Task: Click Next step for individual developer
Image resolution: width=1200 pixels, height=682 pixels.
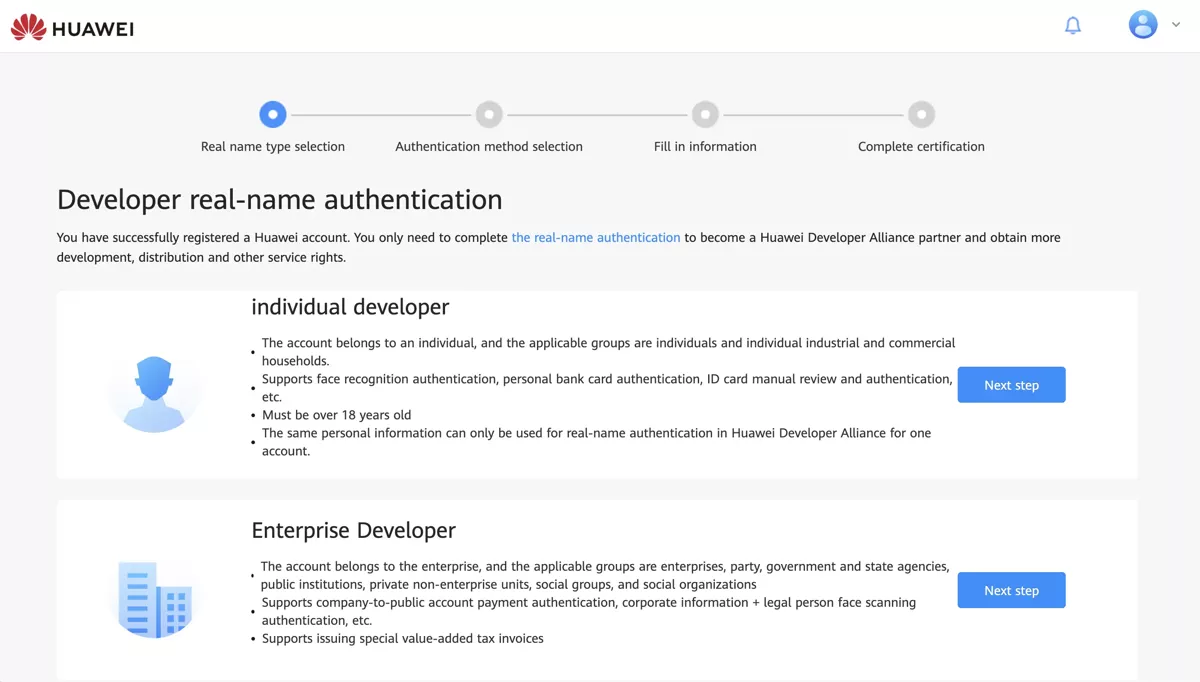Action: click(x=1011, y=385)
